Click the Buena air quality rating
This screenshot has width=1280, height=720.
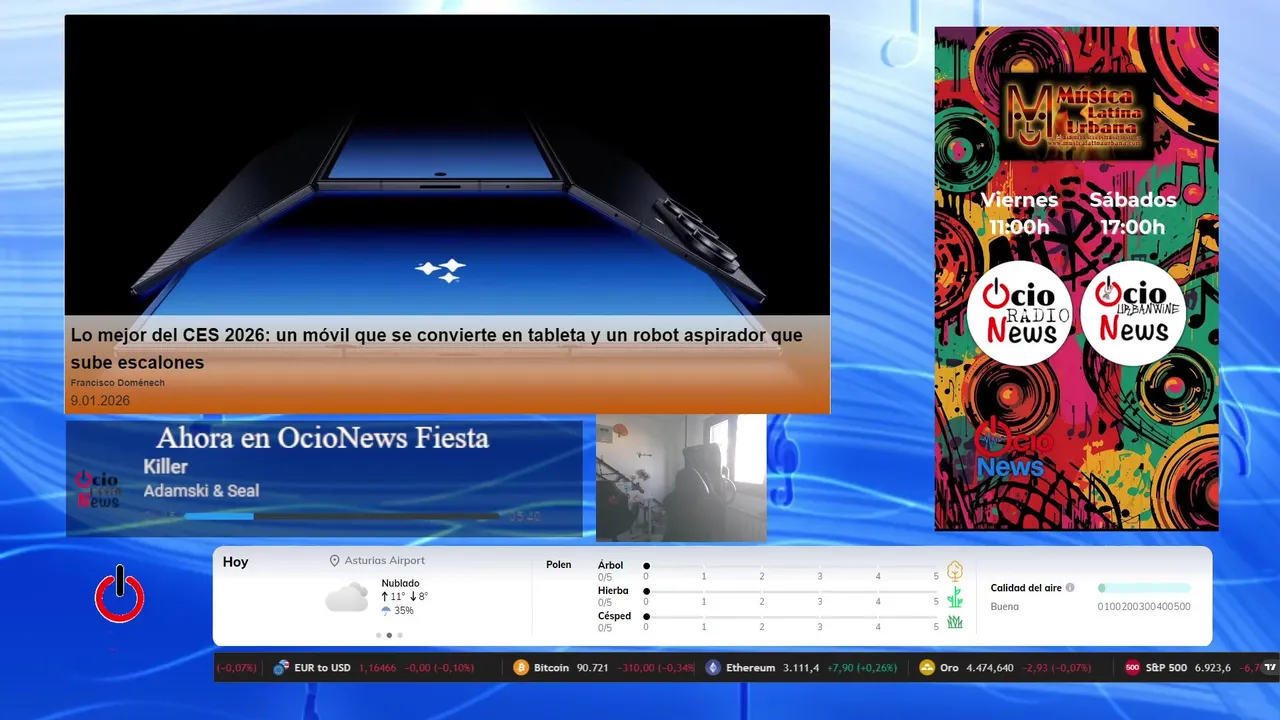pyautogui.click(x=1005, y=607)
